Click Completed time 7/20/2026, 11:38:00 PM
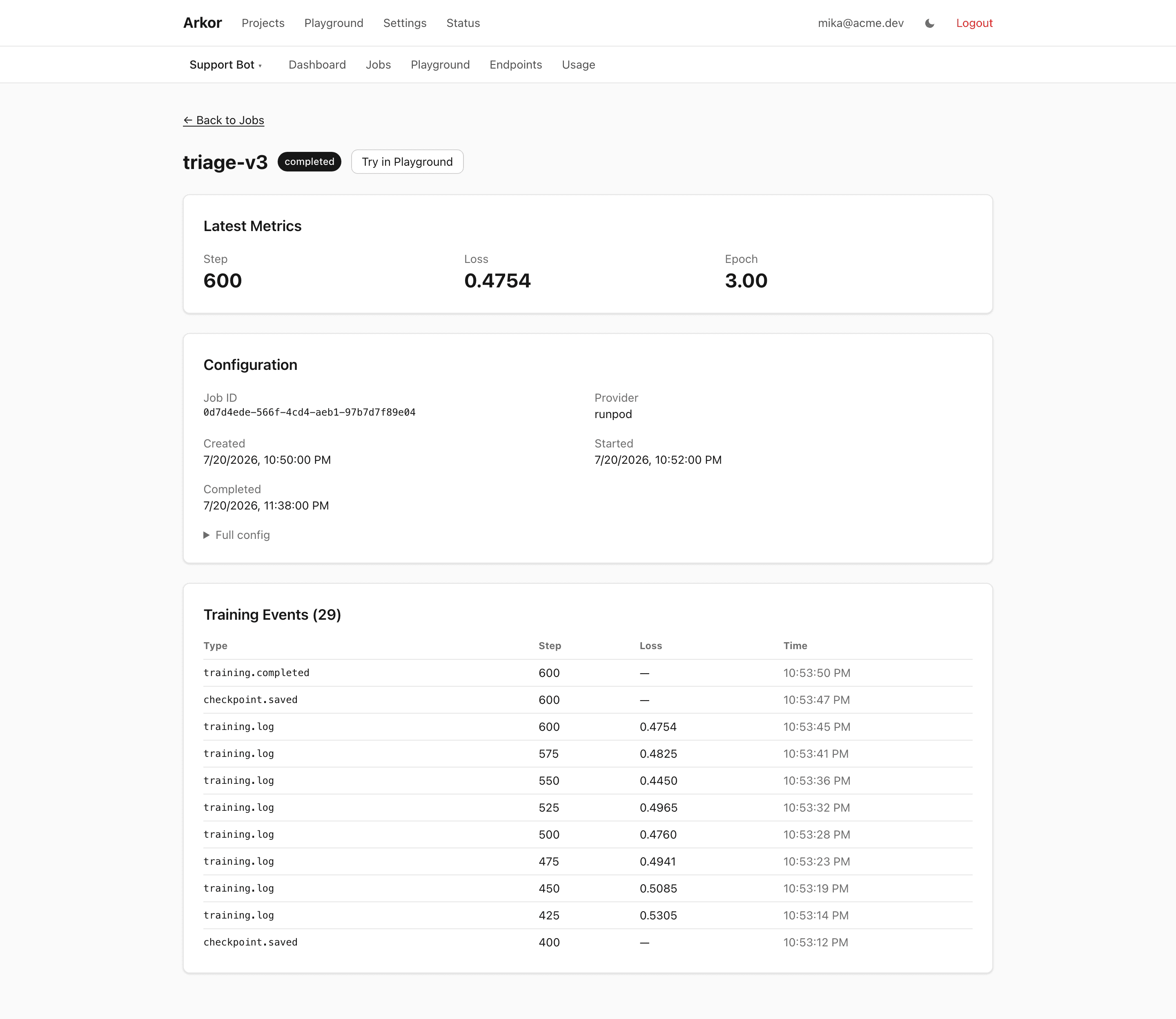Viewport: 1176px width, 1019px height. [266, 505]
